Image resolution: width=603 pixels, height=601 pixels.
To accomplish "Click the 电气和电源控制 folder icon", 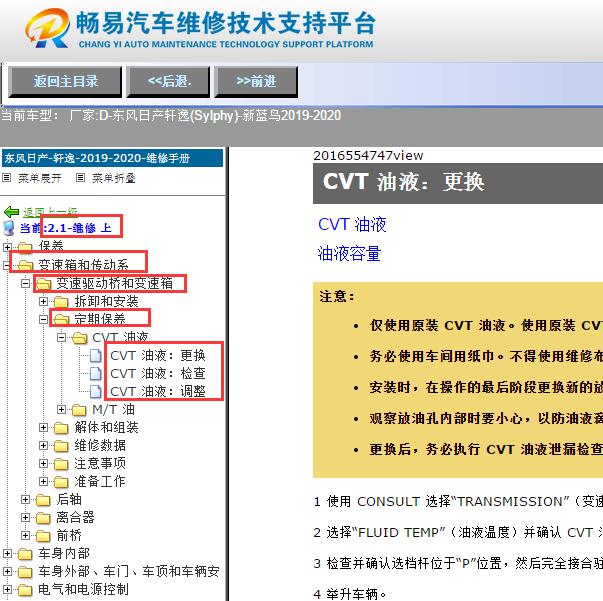I will click(x=25, y=590).
